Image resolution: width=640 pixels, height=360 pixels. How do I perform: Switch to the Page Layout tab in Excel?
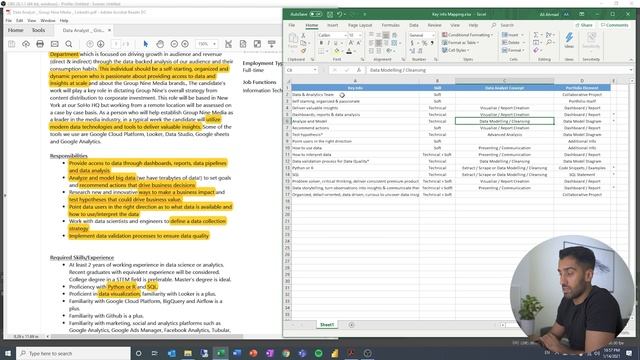[x=360, y=25]
